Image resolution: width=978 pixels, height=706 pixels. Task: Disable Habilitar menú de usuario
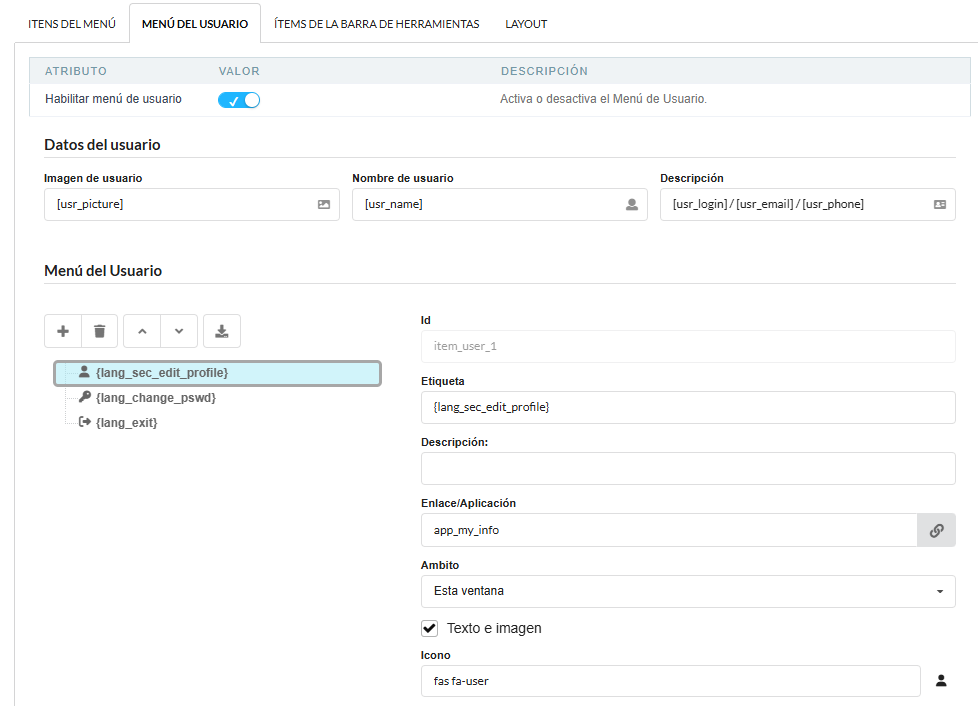click(x=238, y=100)
